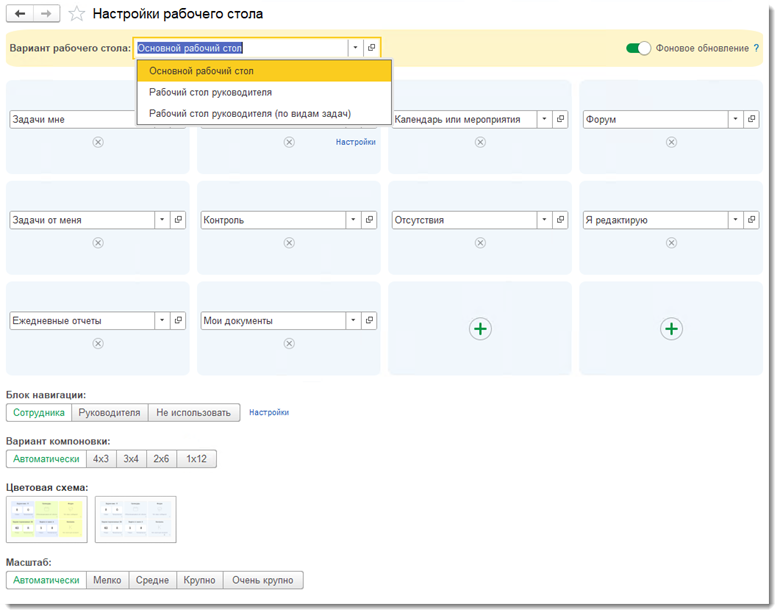The image size is (780, 615).
Task: Add page to favorites with star icon
Action: coord(77,14)
